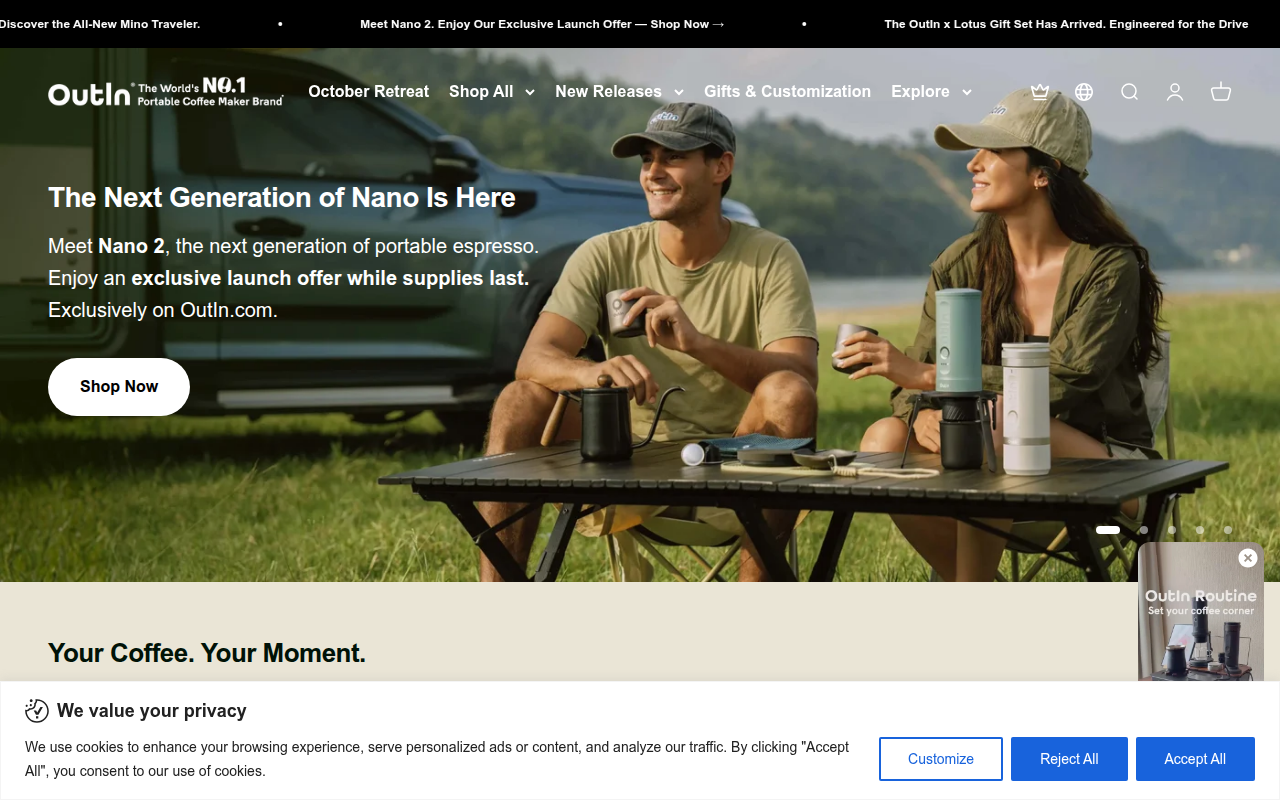View the shopping cart icon

coord(1221,92)
